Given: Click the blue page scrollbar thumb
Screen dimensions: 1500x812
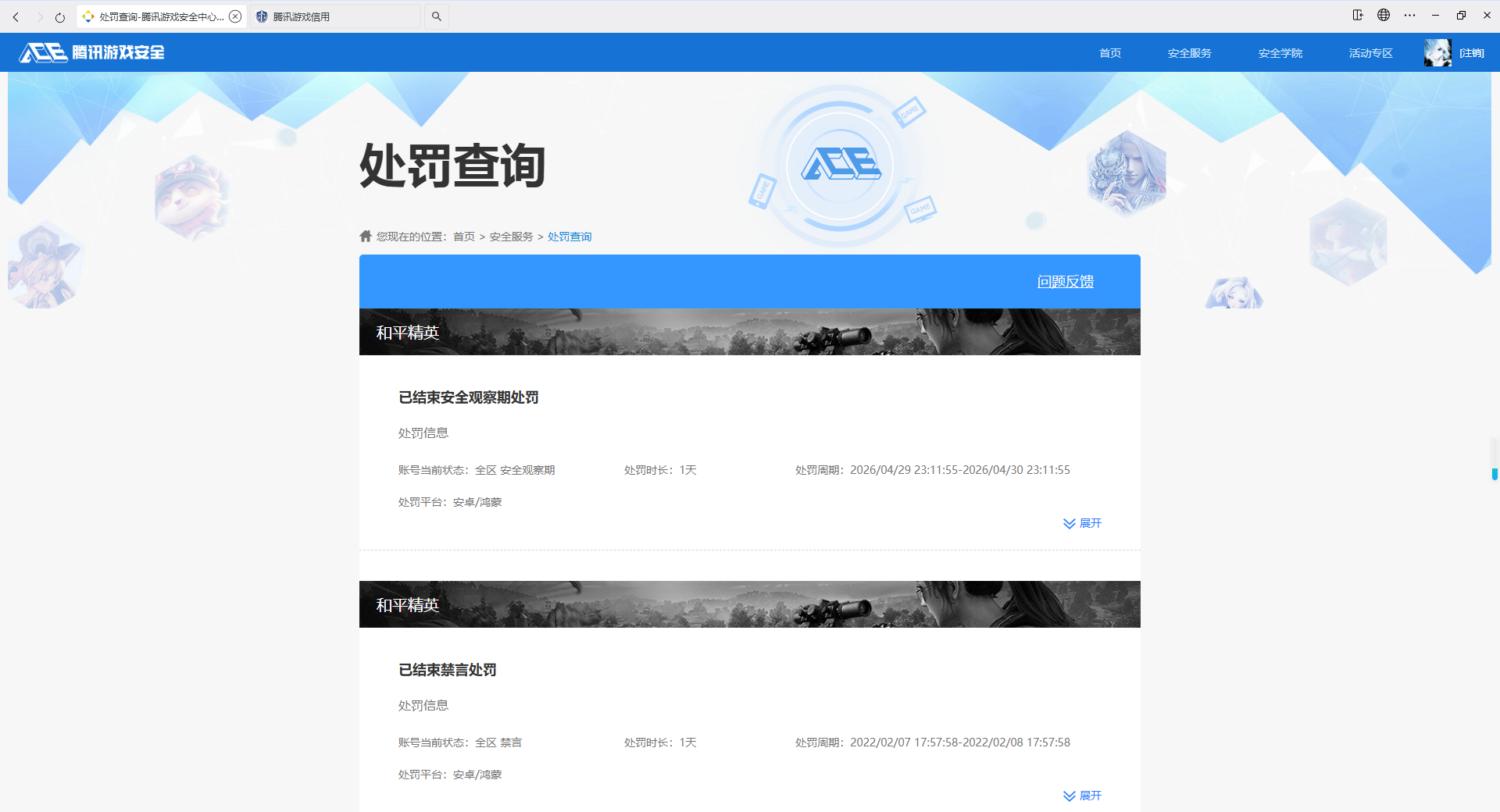Looking at the screenshot, I should (x=1495, y=474).
